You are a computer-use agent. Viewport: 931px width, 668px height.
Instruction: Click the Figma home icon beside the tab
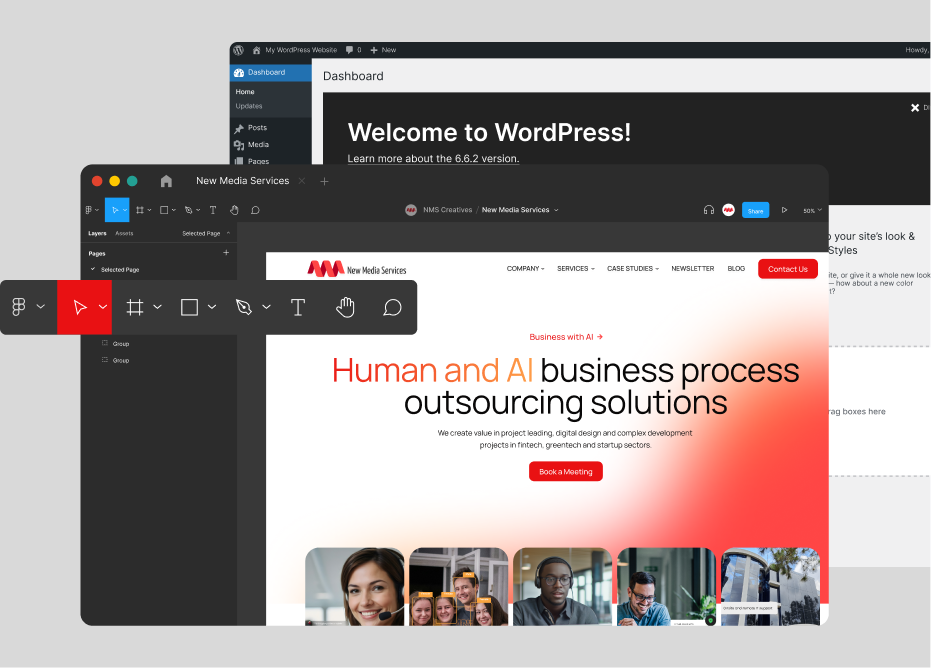(x=166, y=181)
